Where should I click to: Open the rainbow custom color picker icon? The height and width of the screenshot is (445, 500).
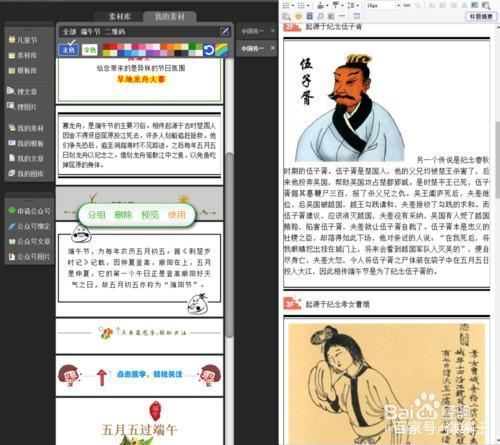(221, 50)
